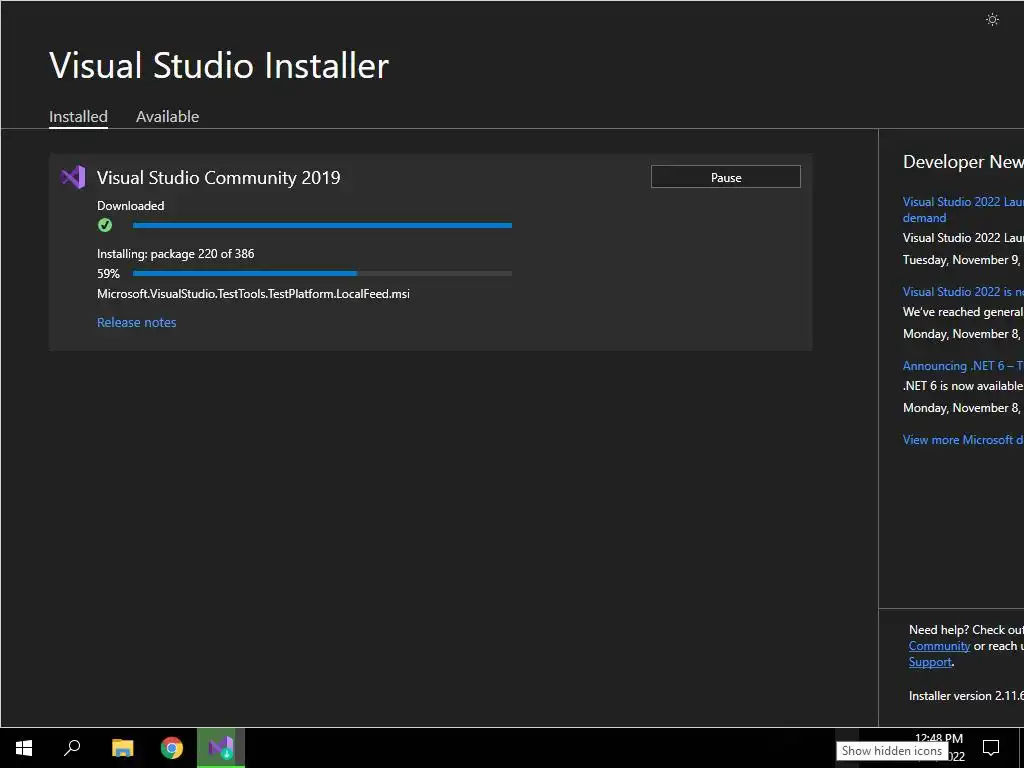Click the 'Installing: package 220 of 386' text

coord(176,253)
